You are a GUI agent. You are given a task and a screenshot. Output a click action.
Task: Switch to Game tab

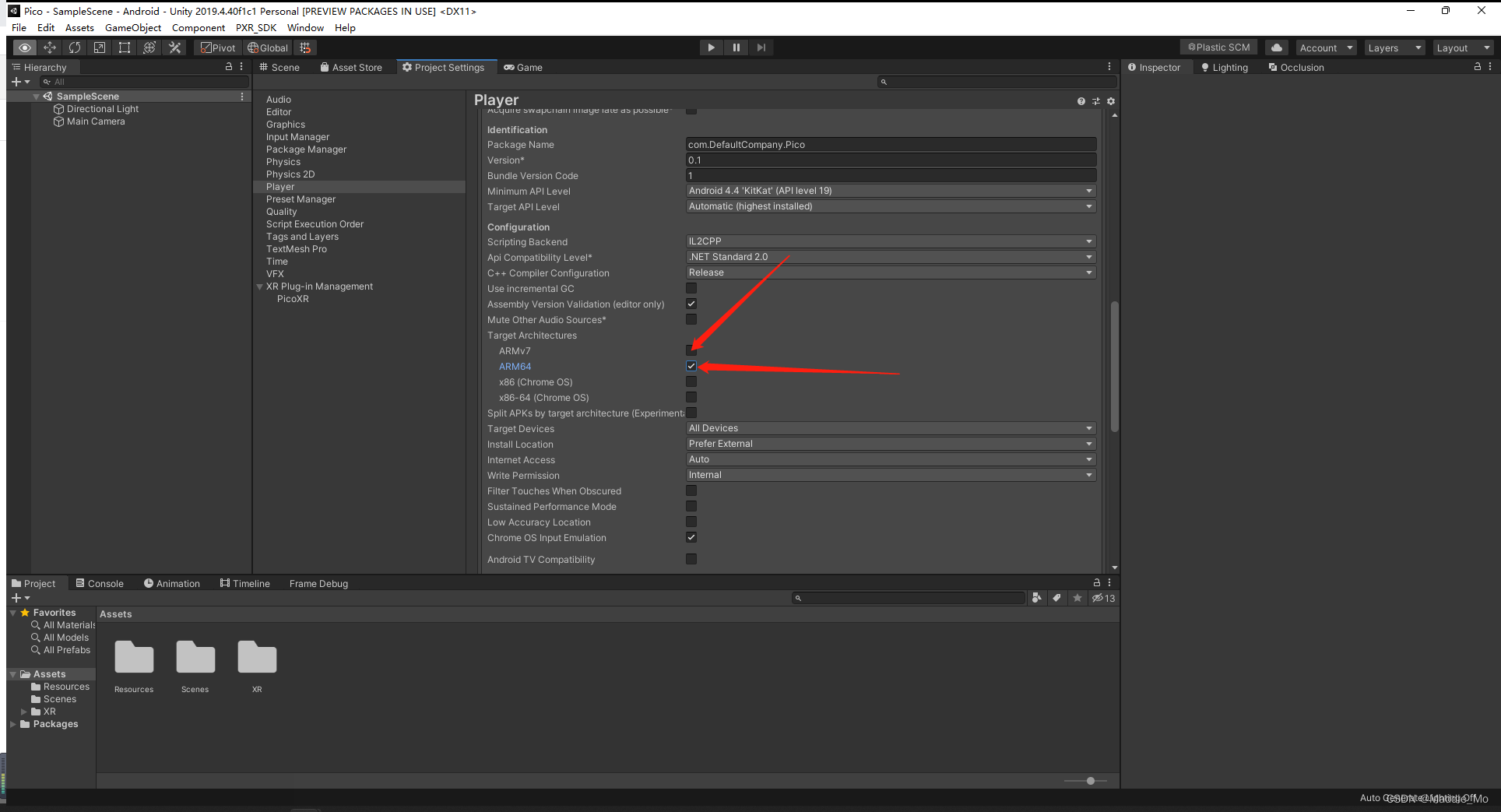click(x=523, y=68)
